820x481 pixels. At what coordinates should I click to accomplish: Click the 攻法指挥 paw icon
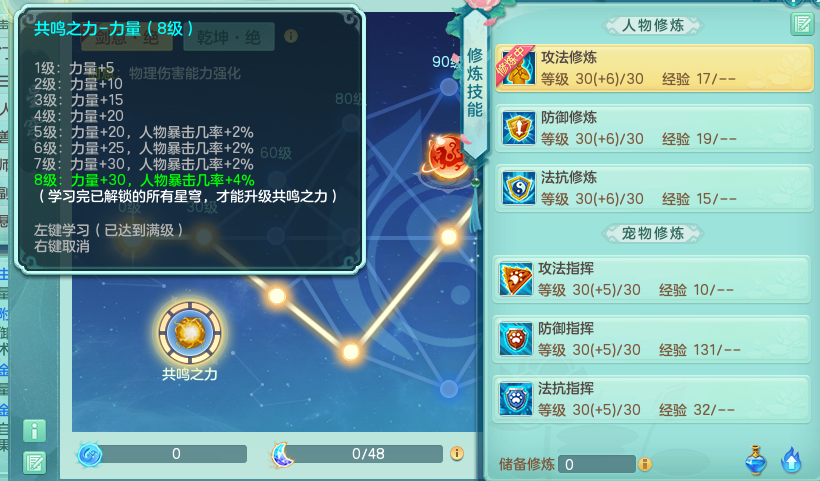[516, 279]
